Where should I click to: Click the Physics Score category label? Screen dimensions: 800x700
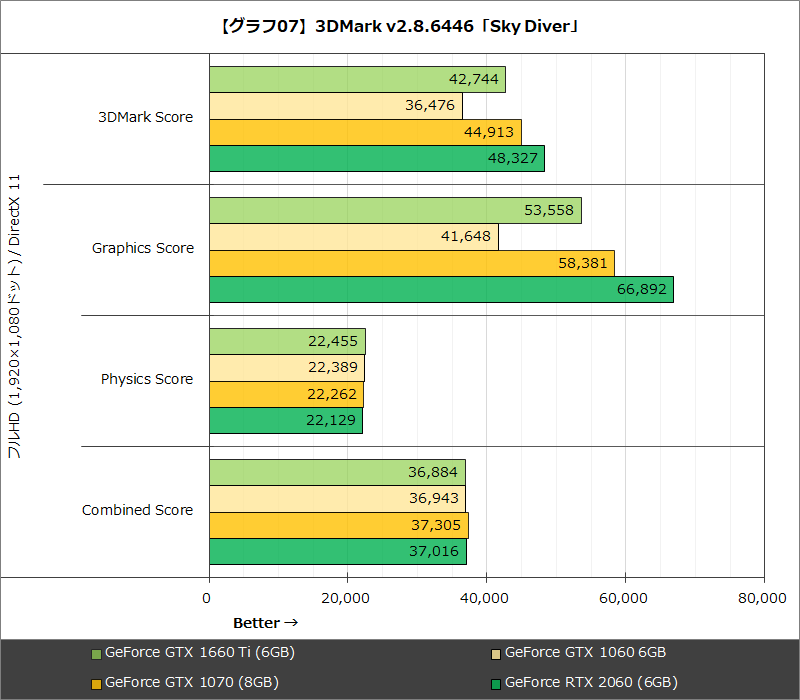(x=147, y=379)
